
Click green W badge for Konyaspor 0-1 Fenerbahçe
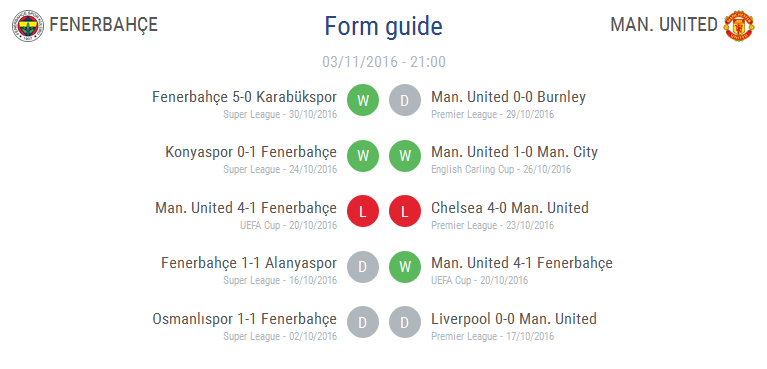363,156
